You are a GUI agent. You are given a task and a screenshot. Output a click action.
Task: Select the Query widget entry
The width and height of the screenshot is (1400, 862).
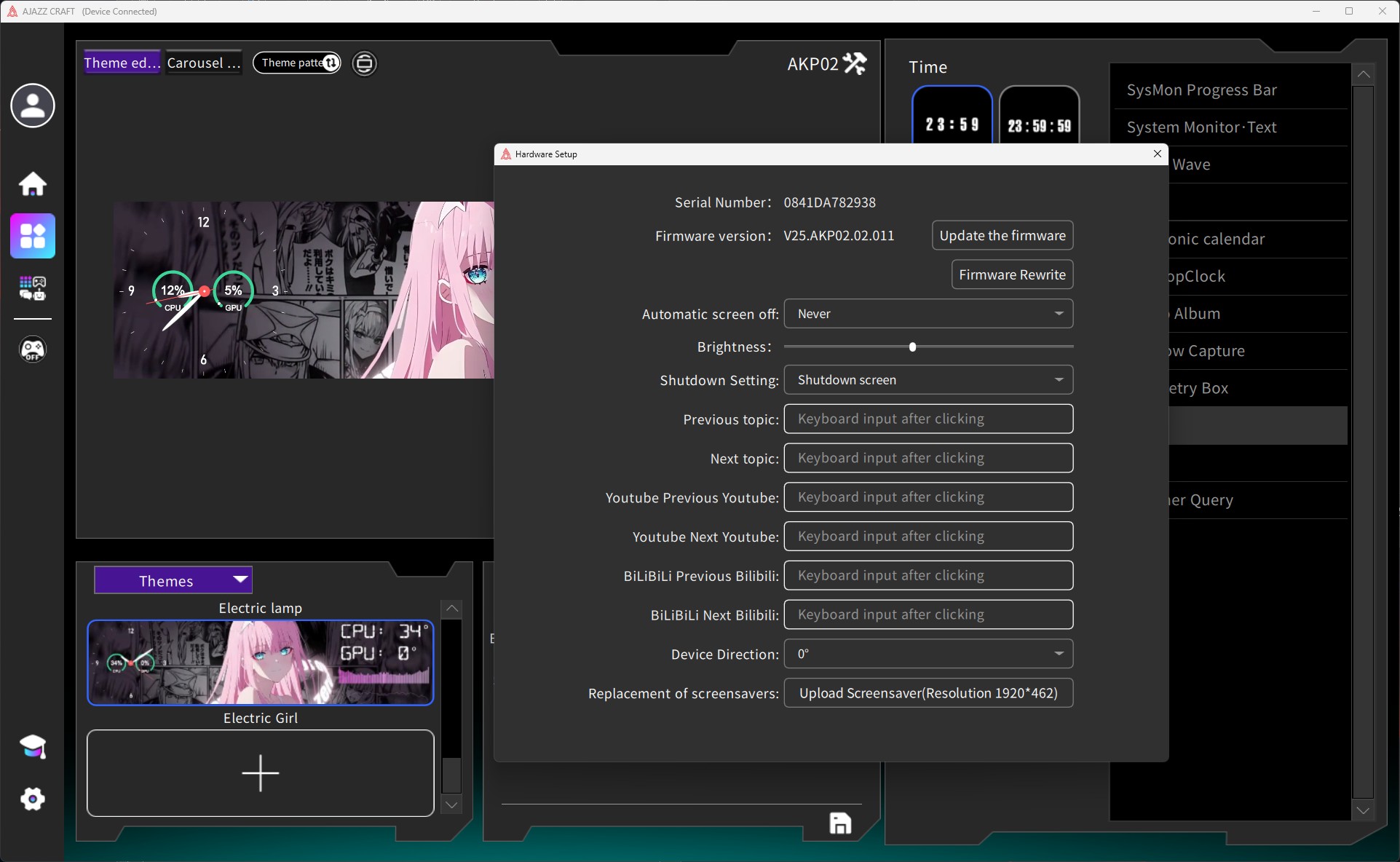click(x=1258, y=500)
